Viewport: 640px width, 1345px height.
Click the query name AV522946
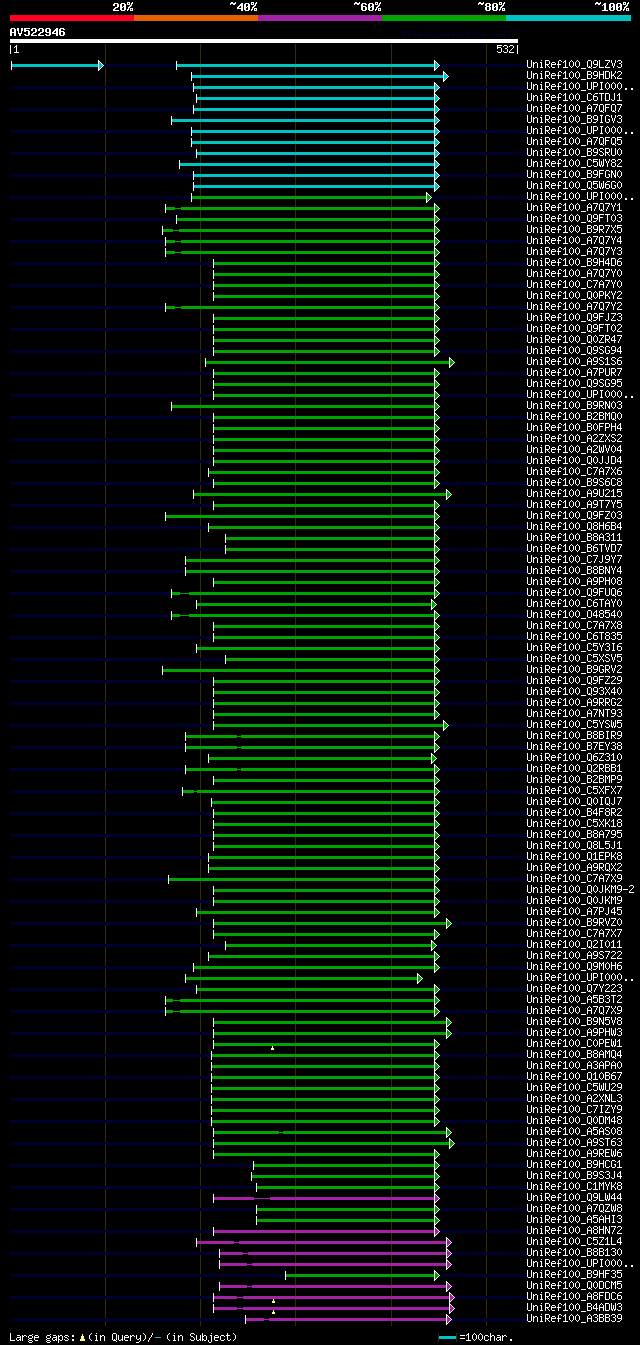[x=38, y=32]
